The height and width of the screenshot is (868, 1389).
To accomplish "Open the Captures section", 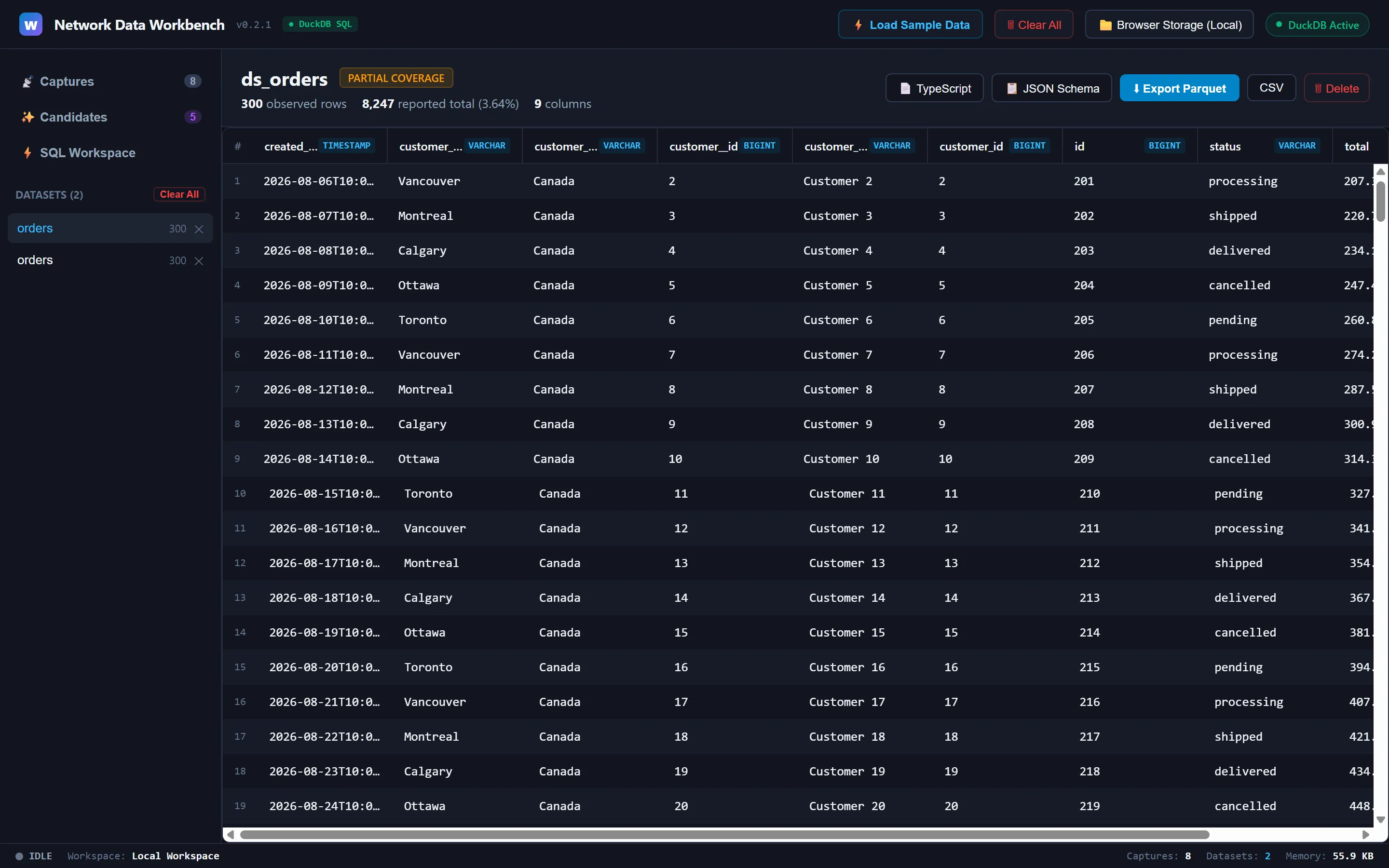I will [110, 81].
